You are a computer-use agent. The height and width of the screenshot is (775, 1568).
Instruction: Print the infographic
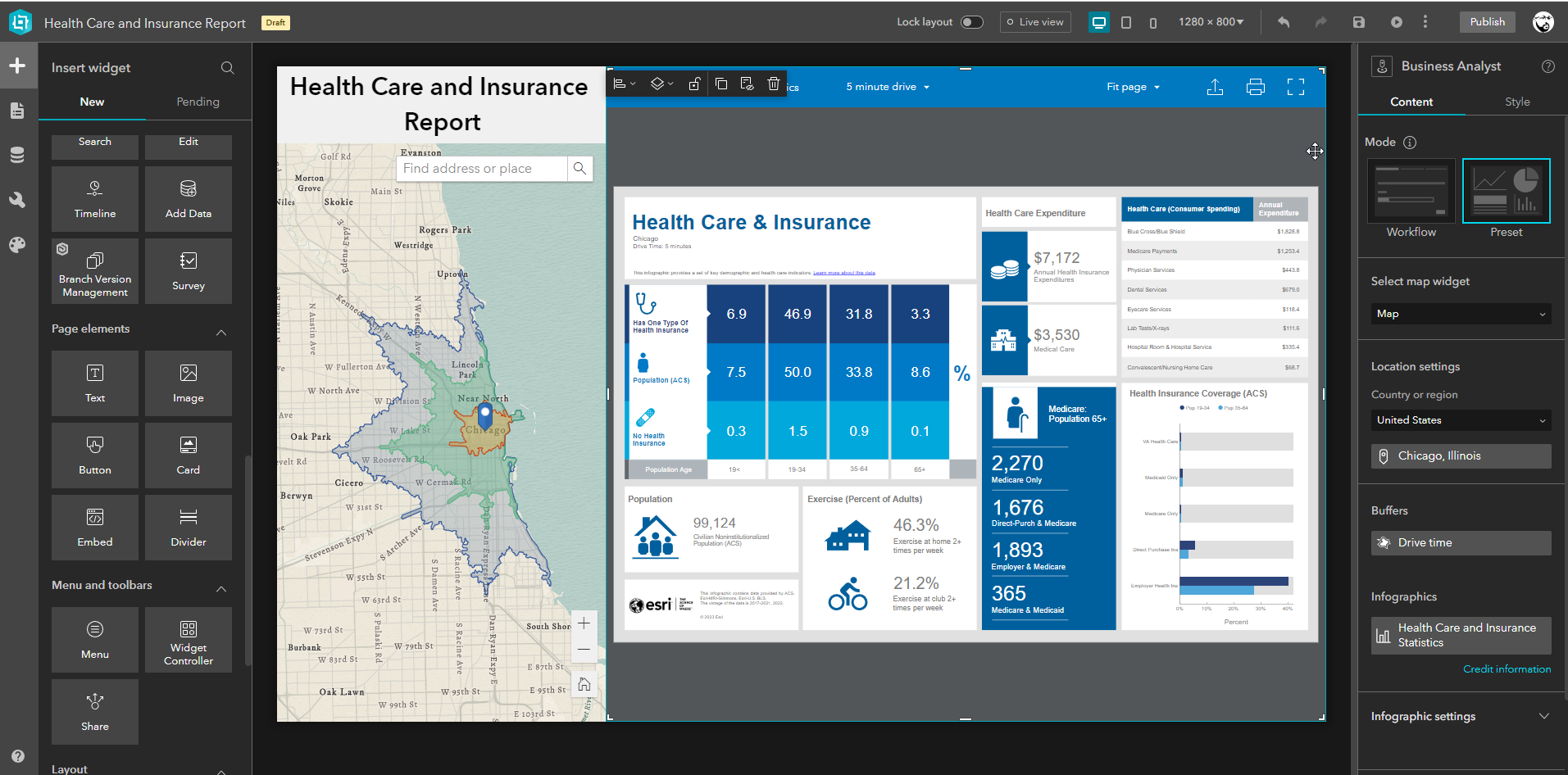[x=1255, y=86]
